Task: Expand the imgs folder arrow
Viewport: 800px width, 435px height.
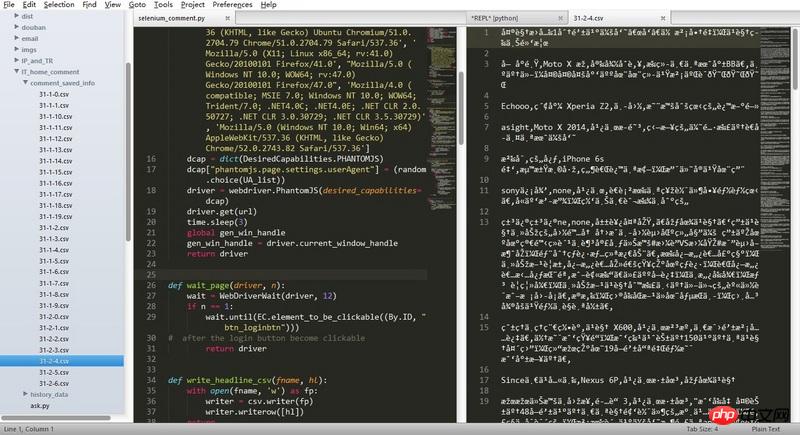Action: 14,50
